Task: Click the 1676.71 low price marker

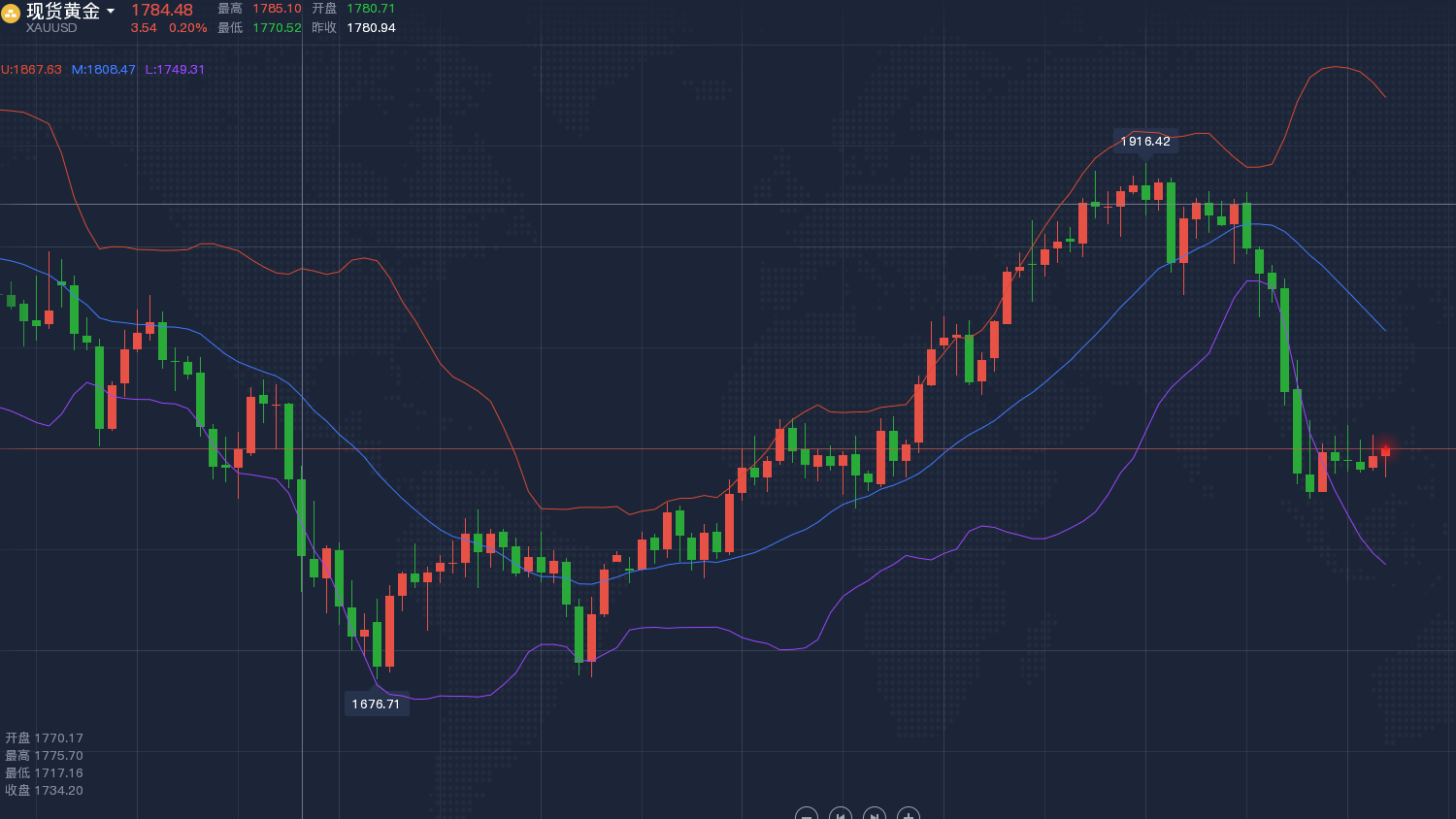Action: (x=376, y=704)
